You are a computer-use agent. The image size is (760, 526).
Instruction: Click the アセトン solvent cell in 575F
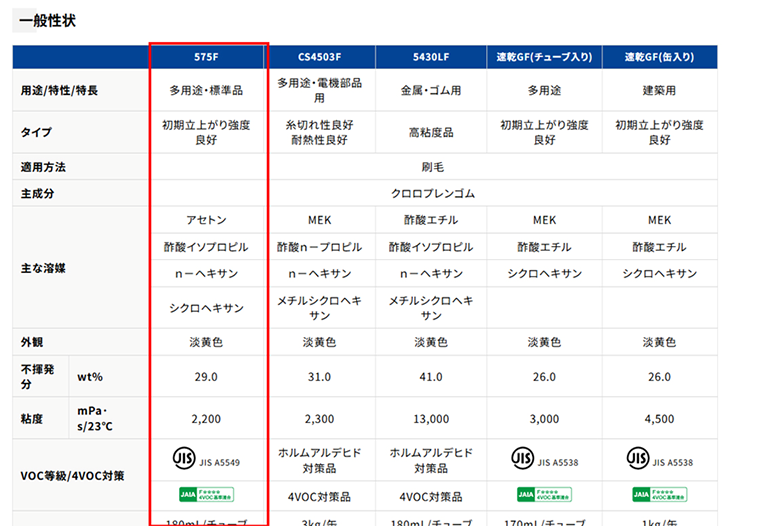pyautogui.click(x=208, y=220)
